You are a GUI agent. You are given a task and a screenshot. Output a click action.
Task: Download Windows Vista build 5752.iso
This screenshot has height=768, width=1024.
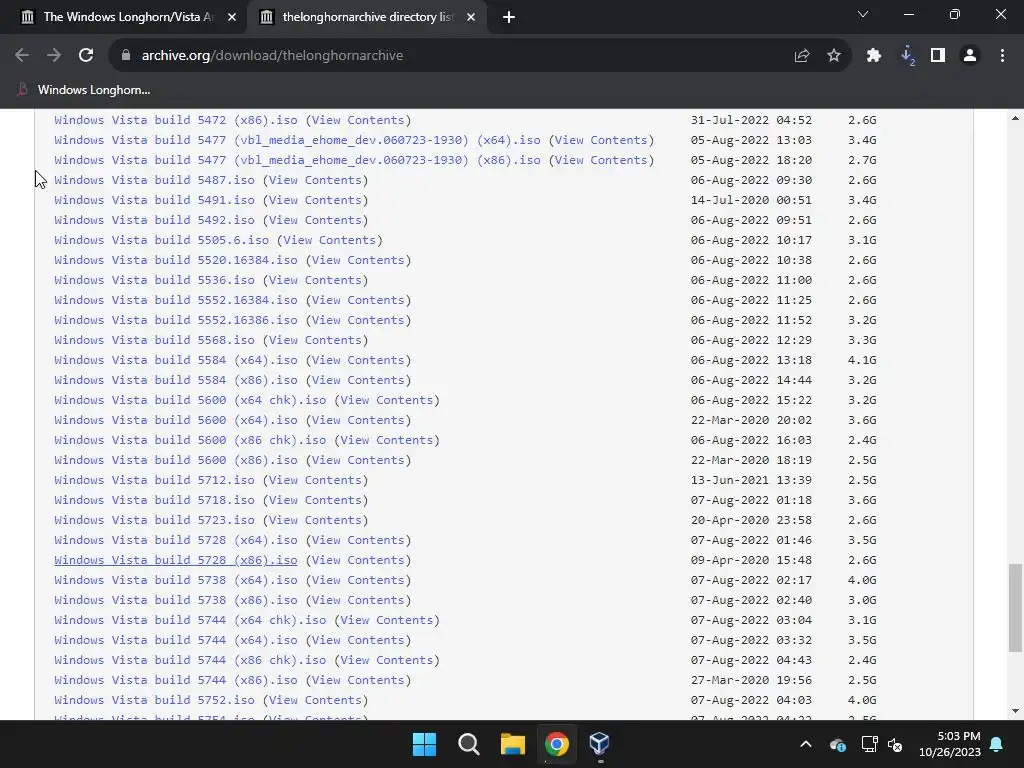coord(154,700)
